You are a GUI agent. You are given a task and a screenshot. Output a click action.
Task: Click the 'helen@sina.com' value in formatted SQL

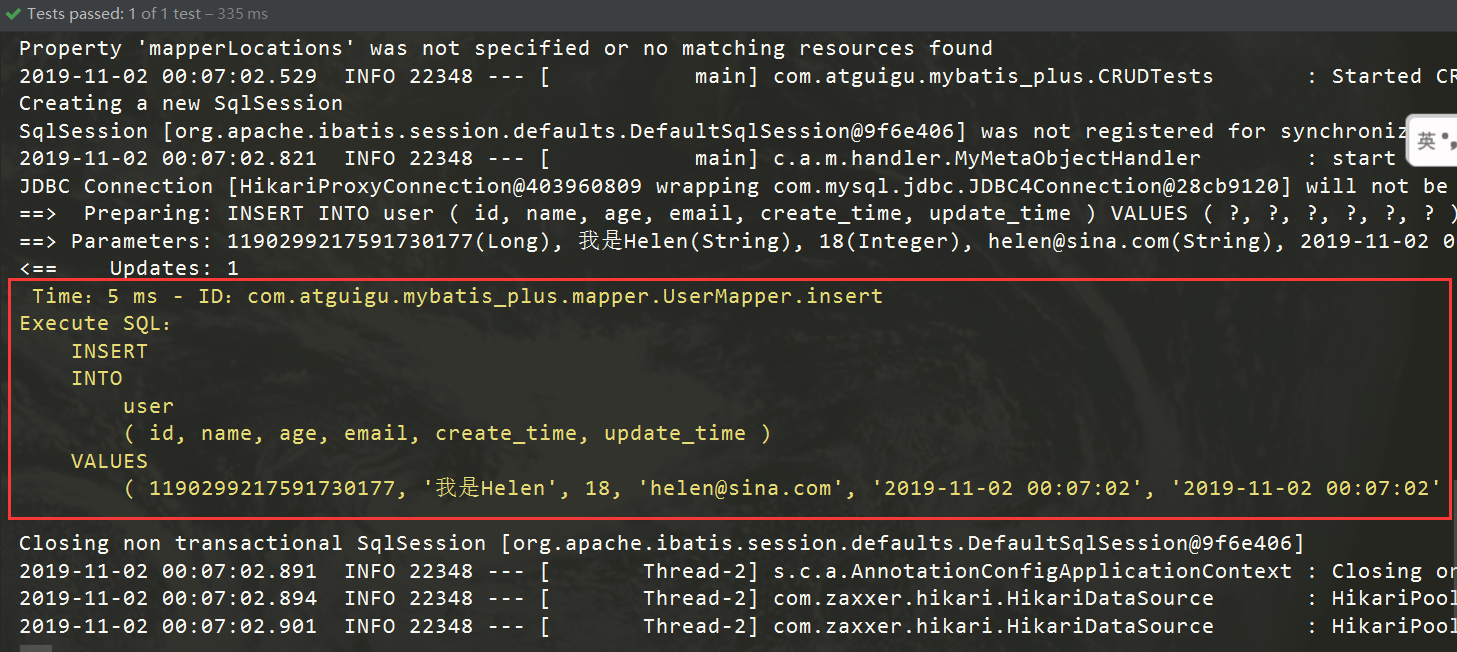point(740,488)
